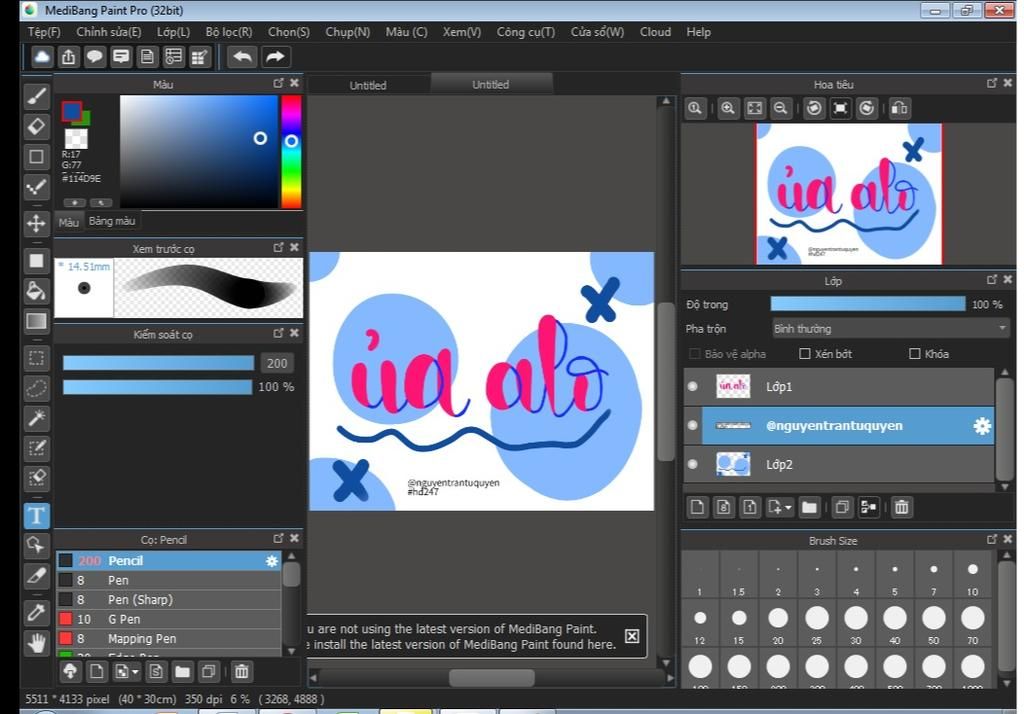Choose the Magic Wand tool
1024x714 pixels.
tap(37, 418)
